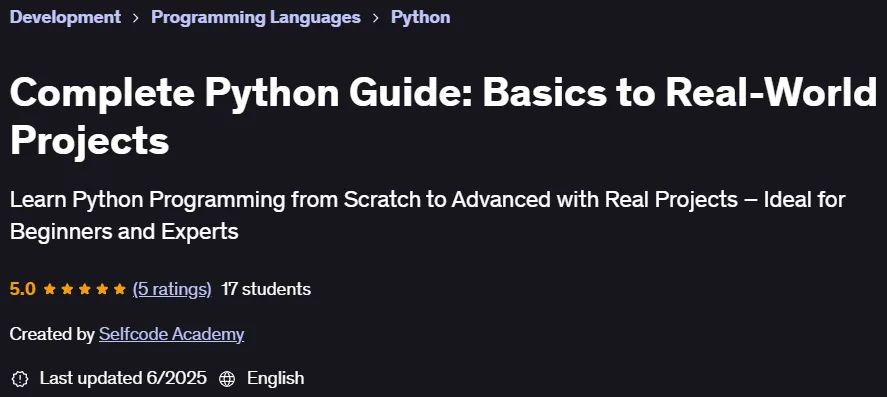Image resolution: width=887 pixels, height=397 pixels.
Task: Click the third rating star
Action: (x=84, y=290)
